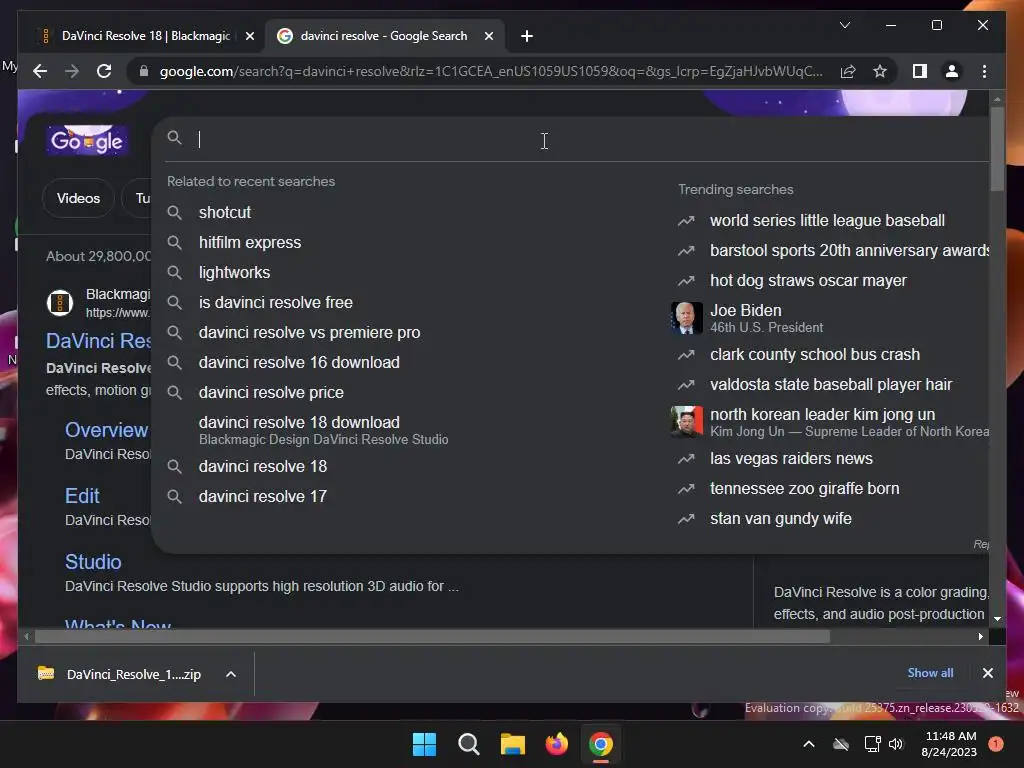Screen dimensions: 1024x768
Task: Select 'is davinci resolve free' suggestion
Action: pyautogui.click(x=275, y=302)
